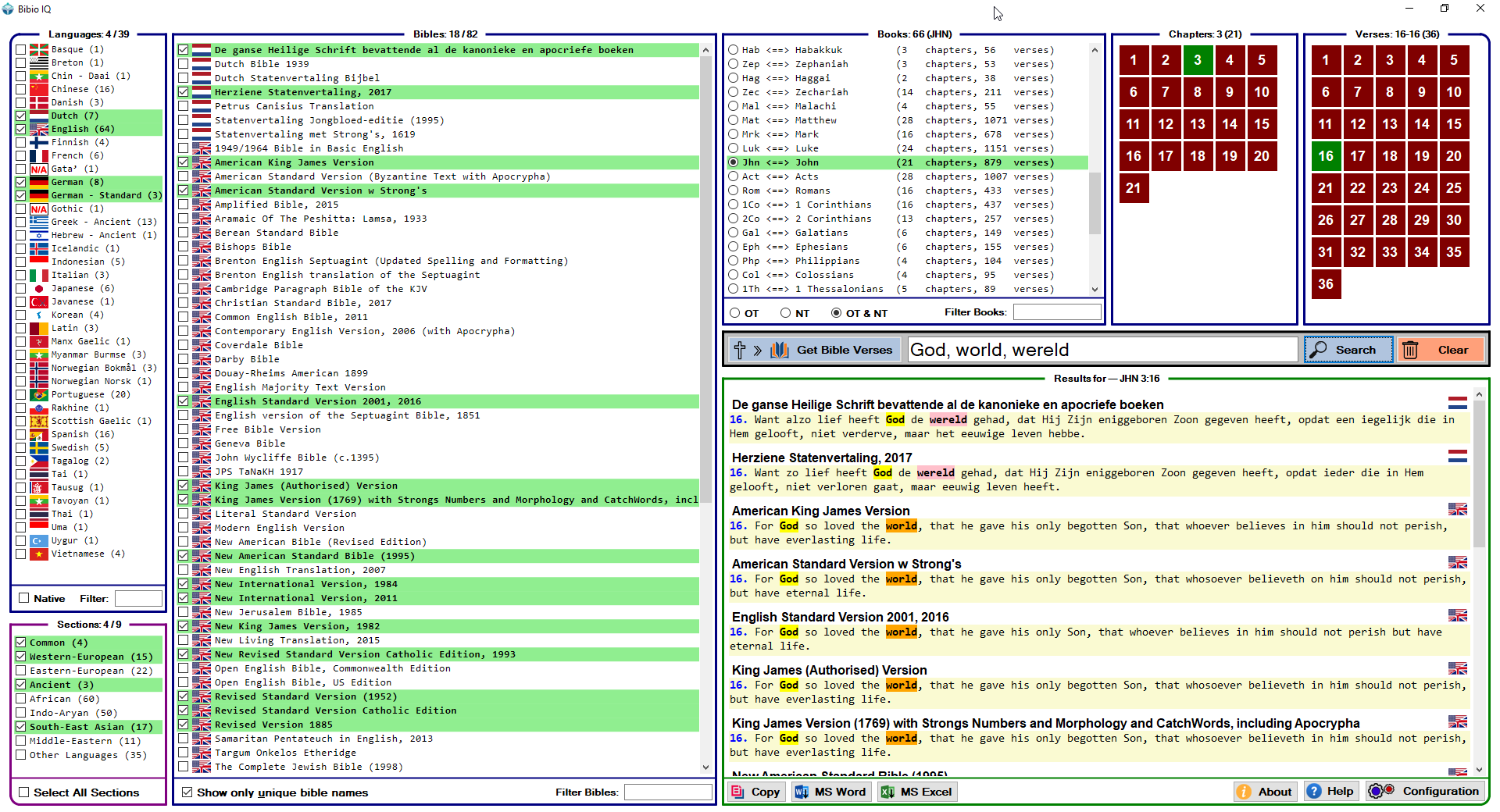Export results to MS Word
This screenshot has height=812, width=1500.
(x=830, y=792)
